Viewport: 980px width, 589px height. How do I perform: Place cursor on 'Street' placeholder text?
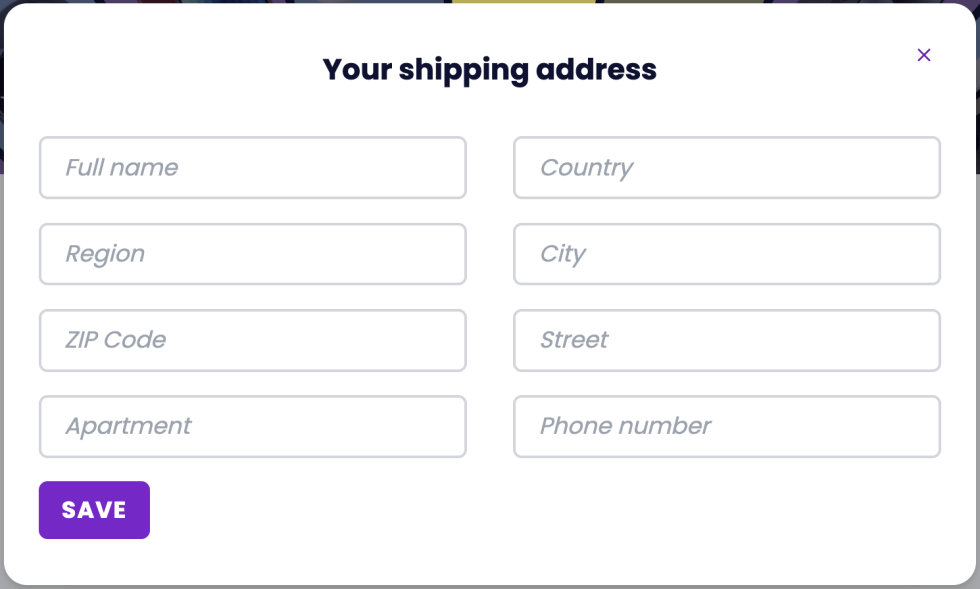click(574, 340)
